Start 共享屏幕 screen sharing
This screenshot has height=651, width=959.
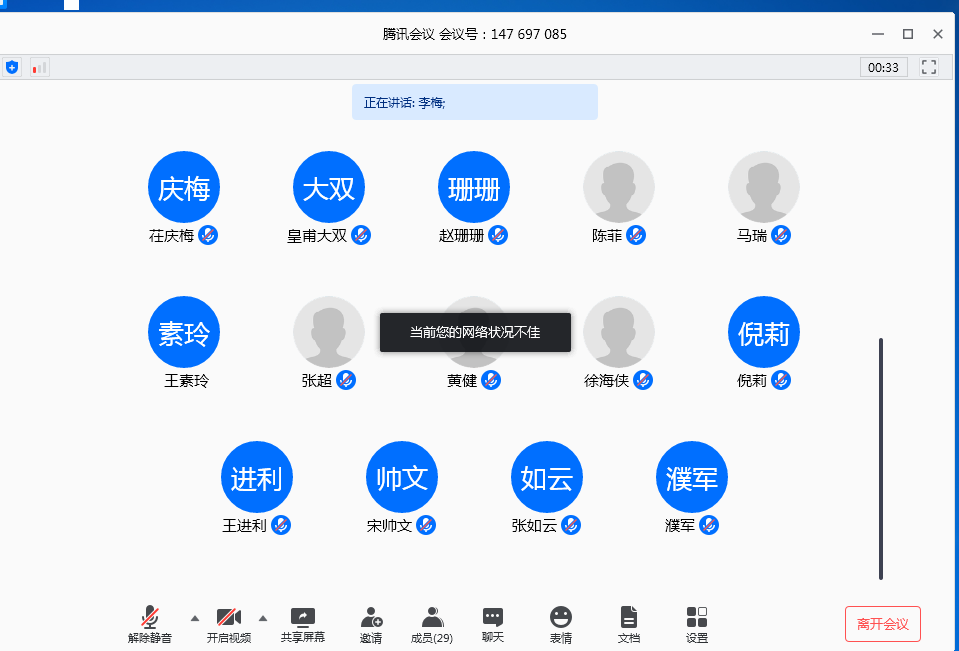(302, 624)
